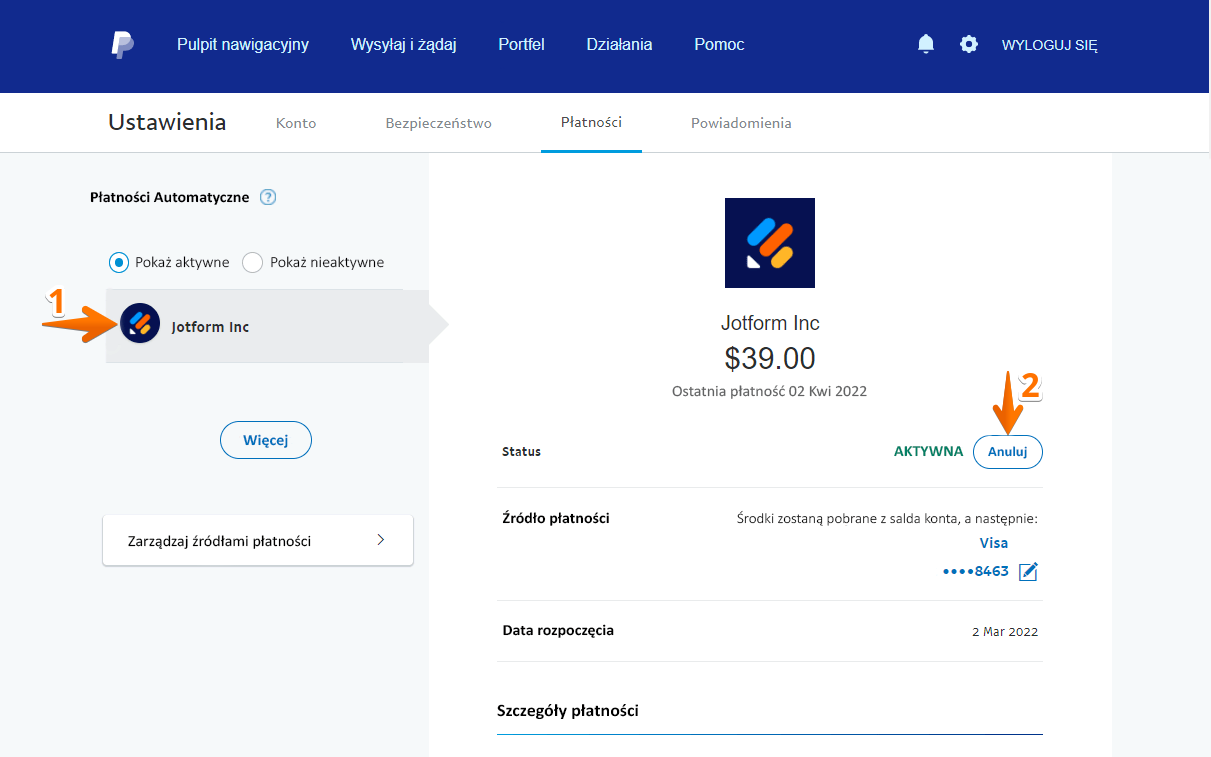
Task: Open the settings gear icon
Action: tap(969, 44)
